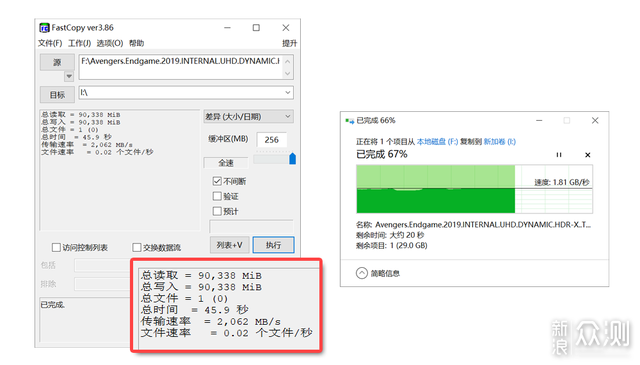The height and width of the screenshot is (365, 640).
Task: Click the 包括 include filter field
Action: (102, 265)
